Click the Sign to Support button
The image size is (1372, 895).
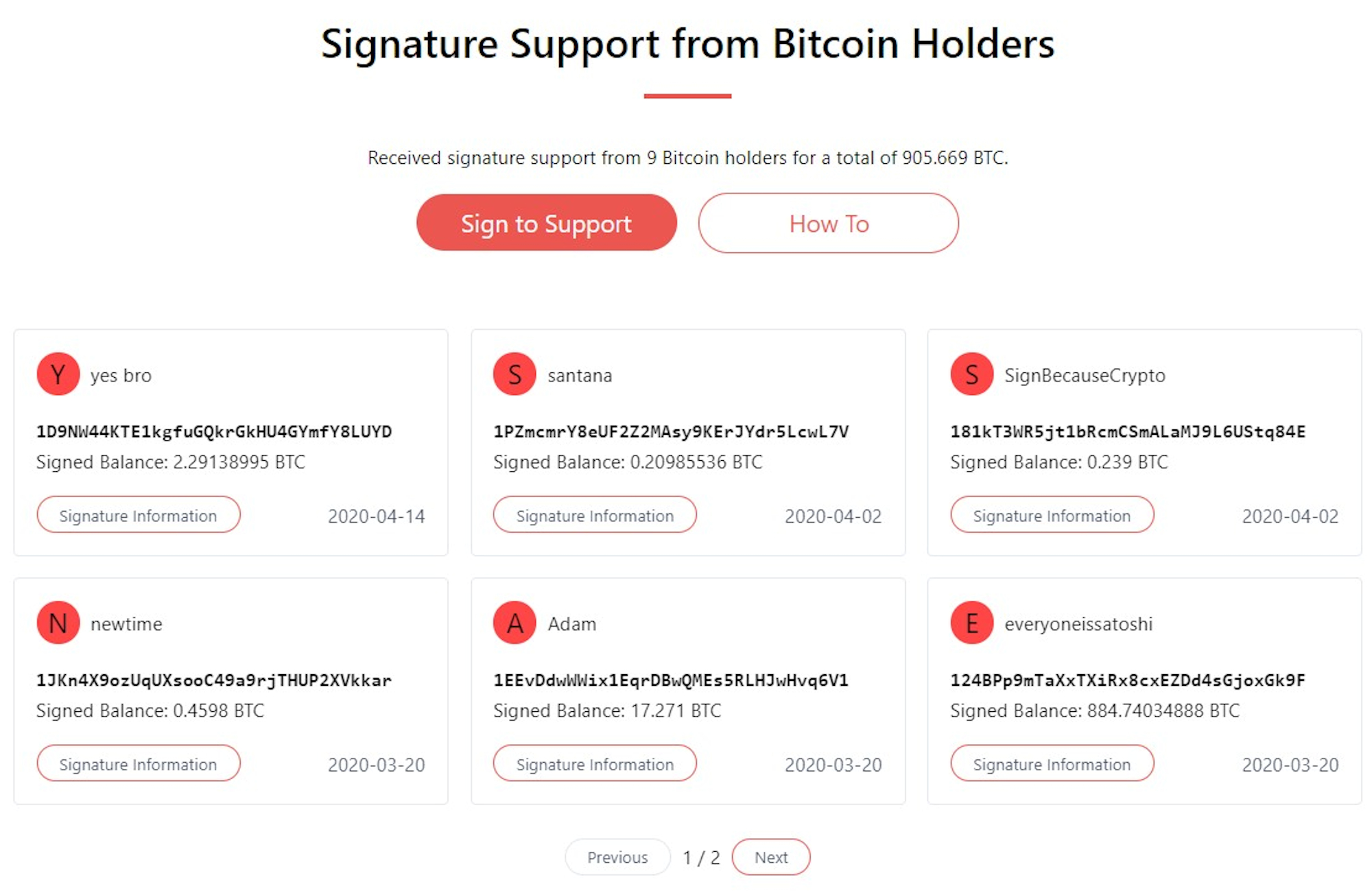pyautogui.click(x=546, y=223)
